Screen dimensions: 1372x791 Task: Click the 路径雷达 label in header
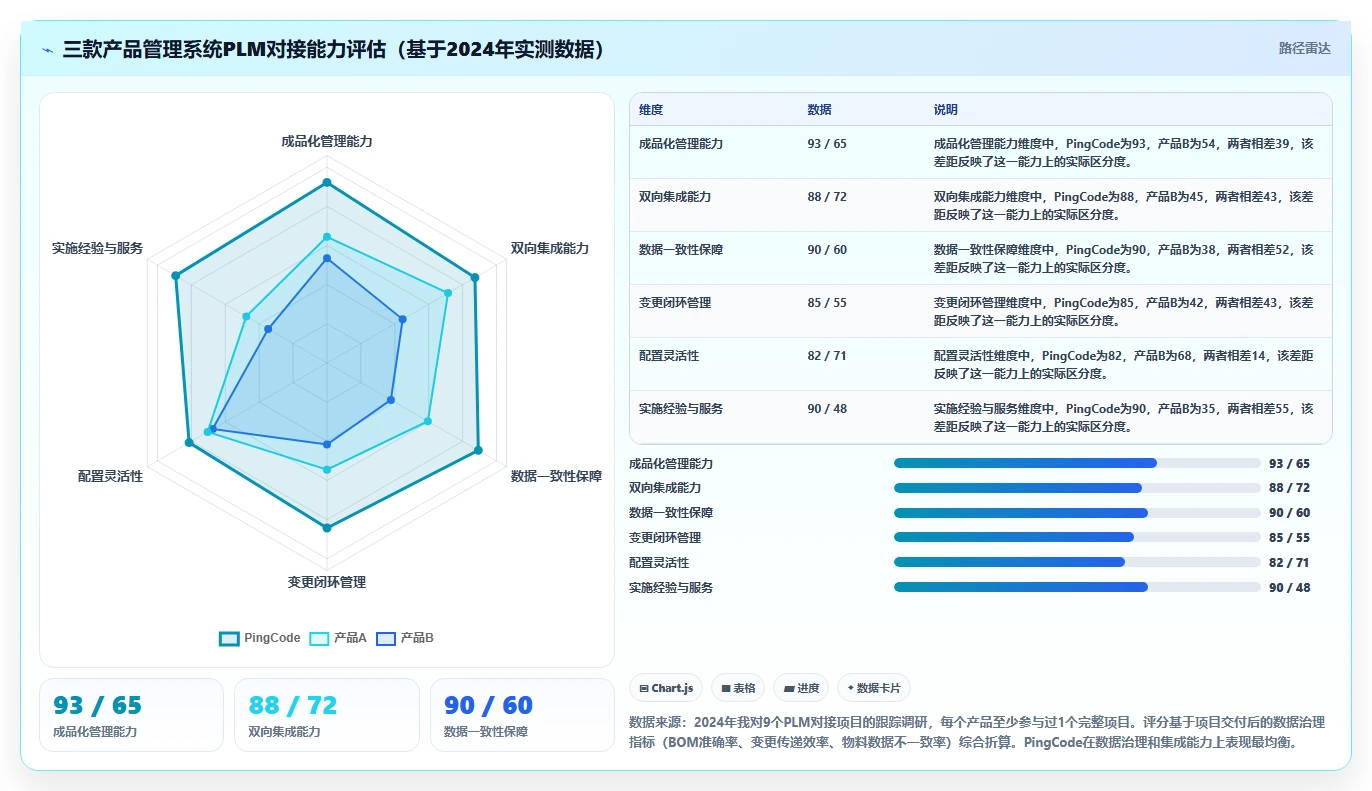(1304, 48)
